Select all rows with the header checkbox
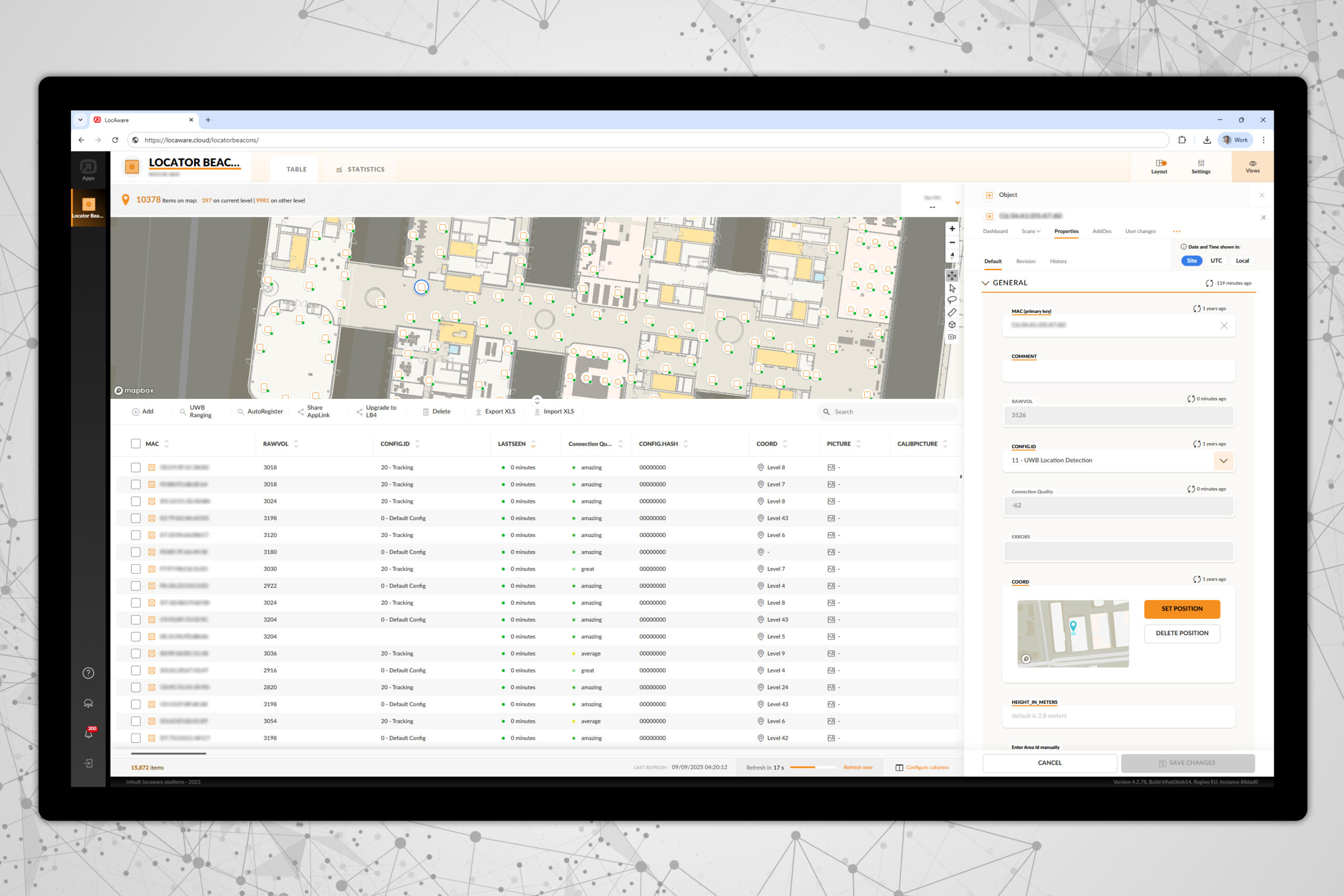The width and height of the screenshot is (1344, 896). [x=135, y=444]
